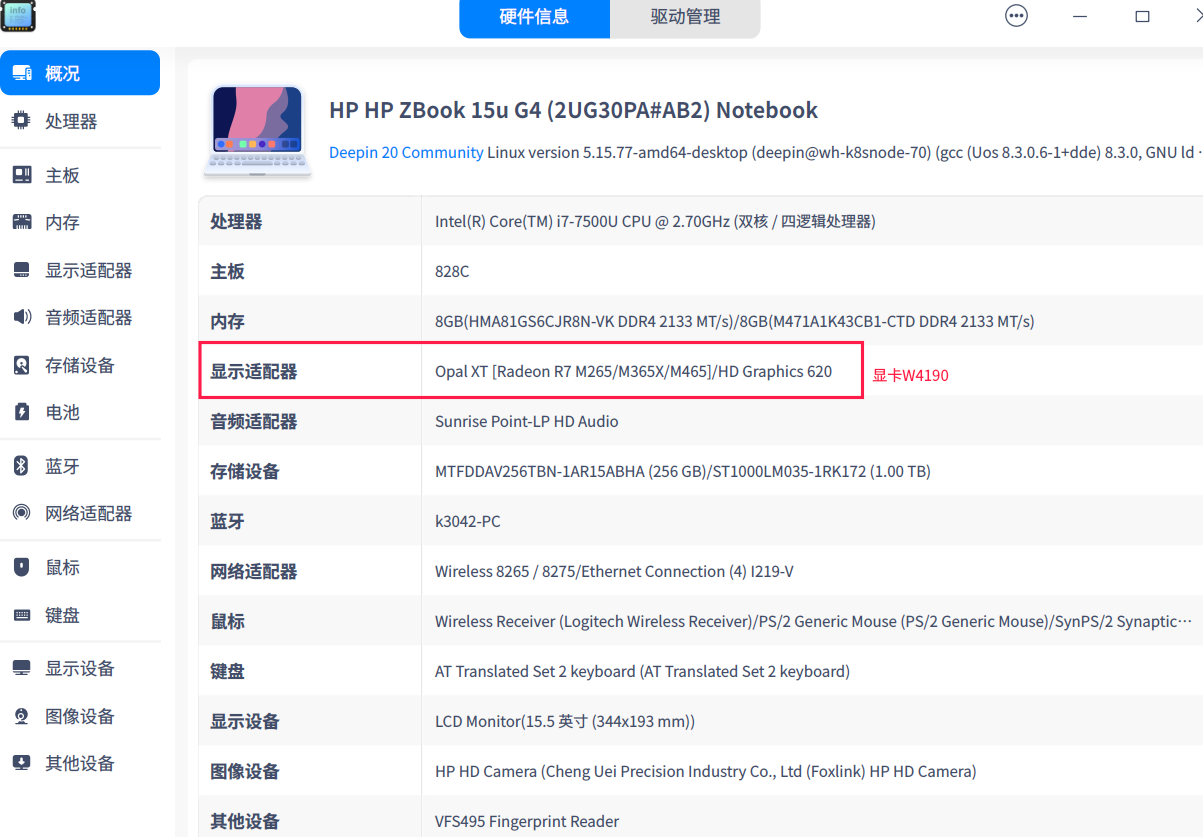View 电池 (Battery) information
1203x837 pixels.
tap(60, 411)
